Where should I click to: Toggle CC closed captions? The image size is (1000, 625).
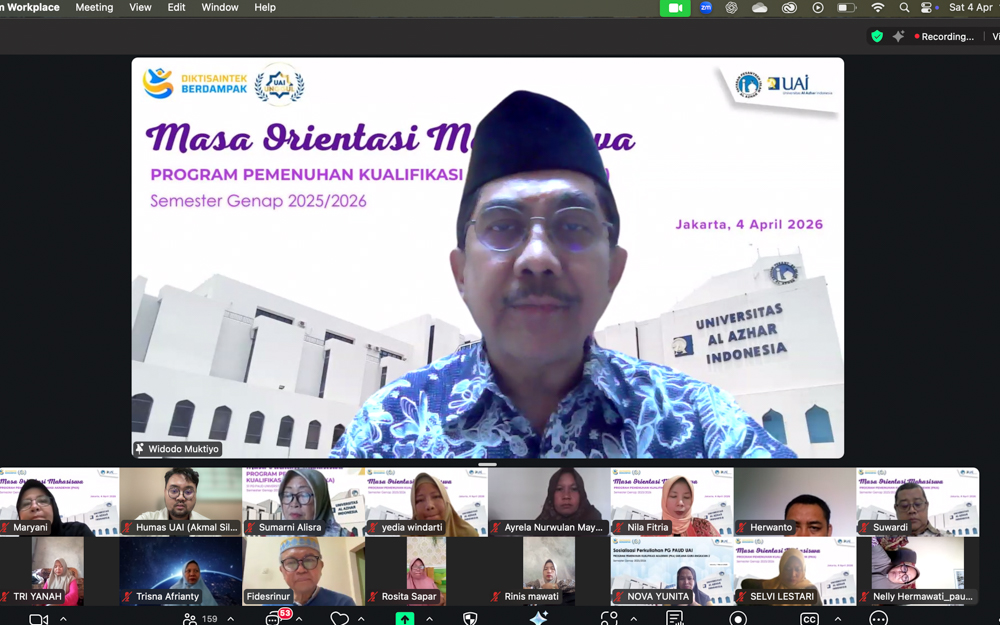coord(809,619)
